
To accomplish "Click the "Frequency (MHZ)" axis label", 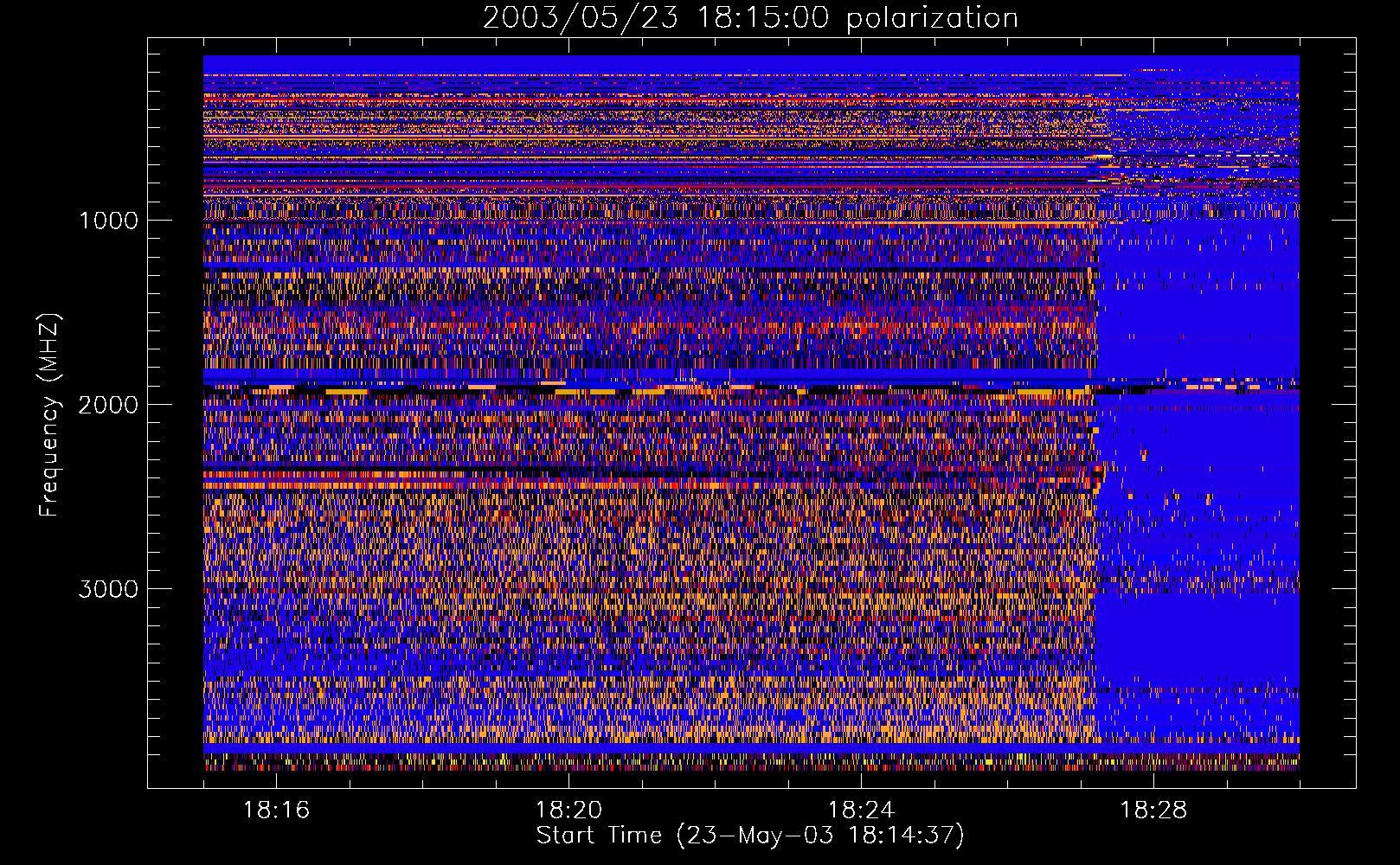I will (x=49, y=416).
